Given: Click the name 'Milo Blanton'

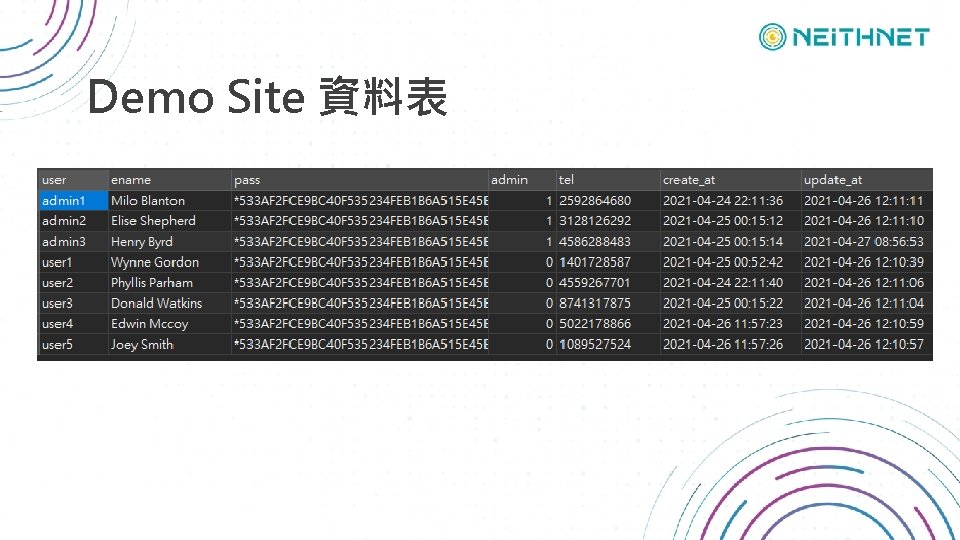Looking at the screenshot, I should pyautogui.click(x=148, y=201).
